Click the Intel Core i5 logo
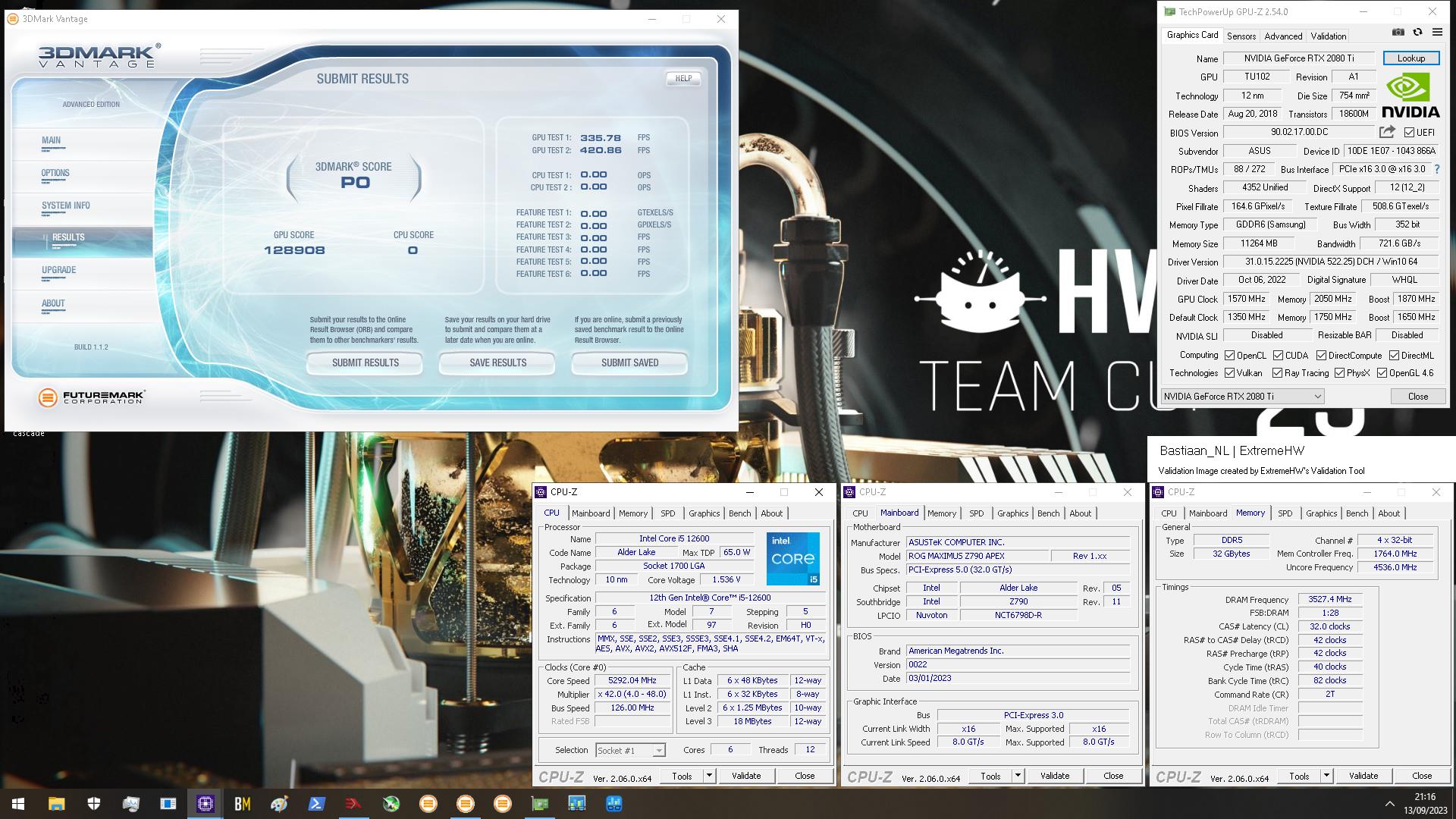 point(792,559)
